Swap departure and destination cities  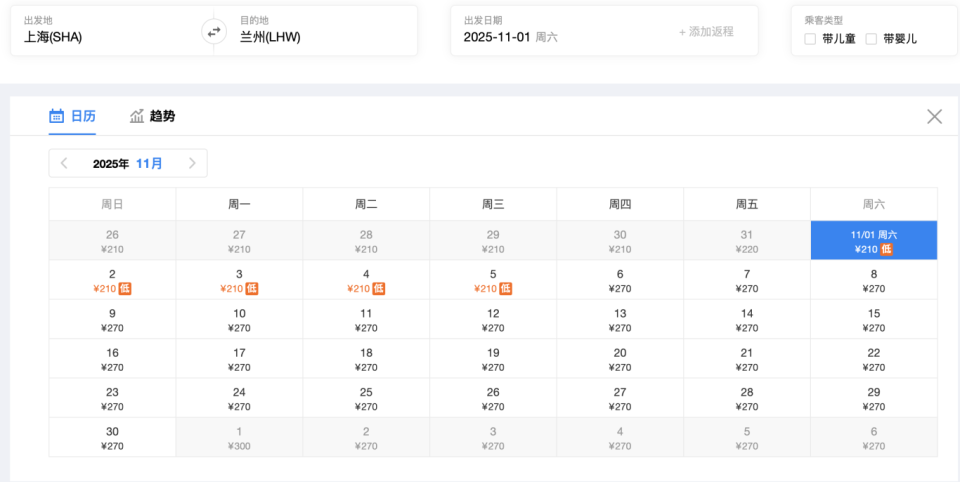click(x=213, y=31)
